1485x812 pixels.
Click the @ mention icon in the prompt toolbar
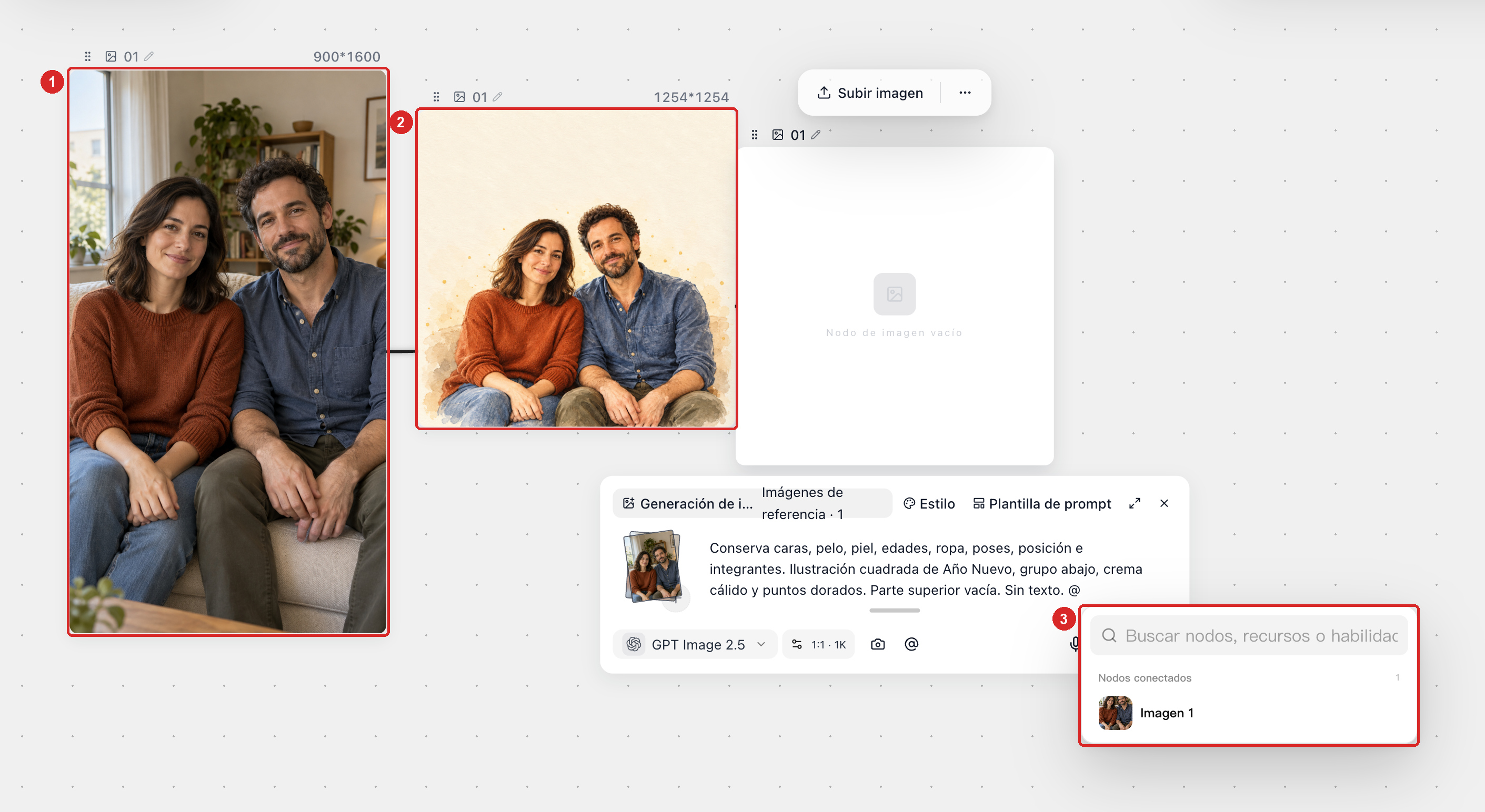click(x=911, y=644)
